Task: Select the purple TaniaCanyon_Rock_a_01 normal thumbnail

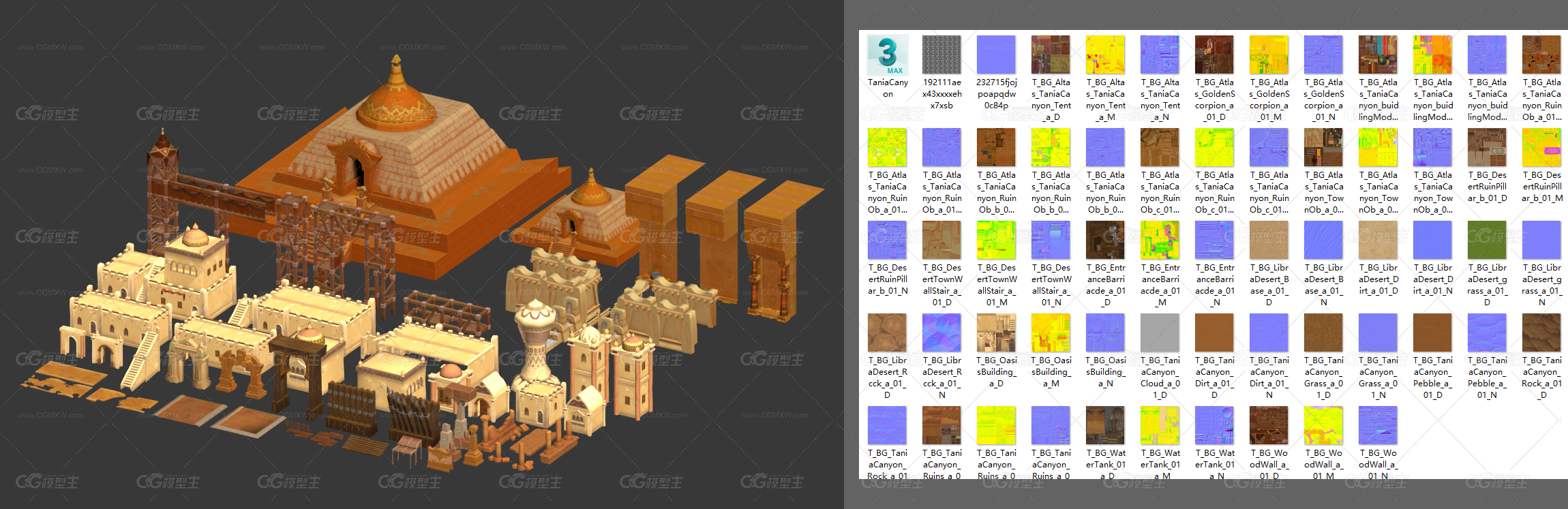Action: tap(887, 426)
